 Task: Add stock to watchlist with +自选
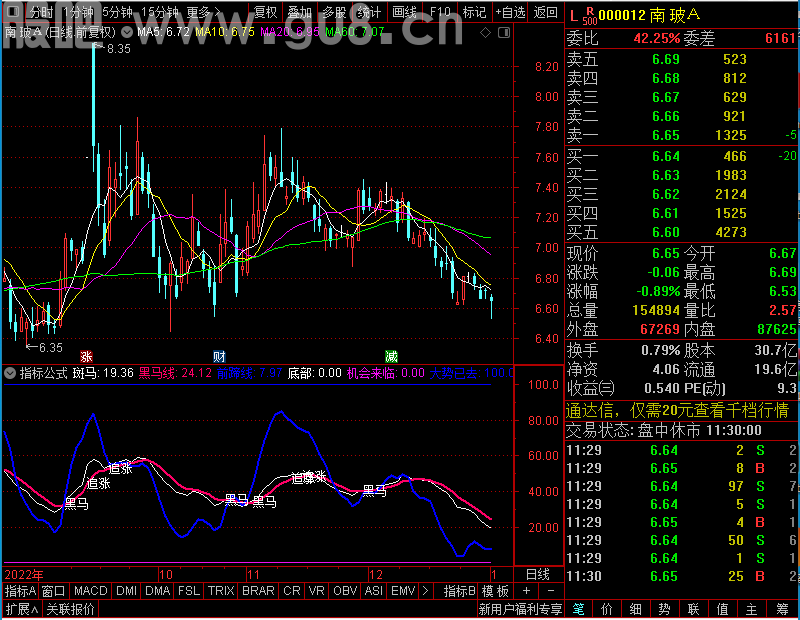tap(510, 12)
